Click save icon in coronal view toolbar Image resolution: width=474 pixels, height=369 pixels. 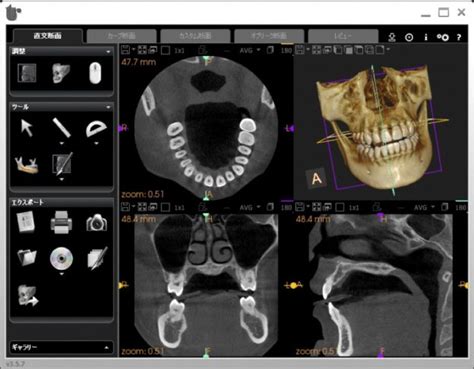click(125, 207)
